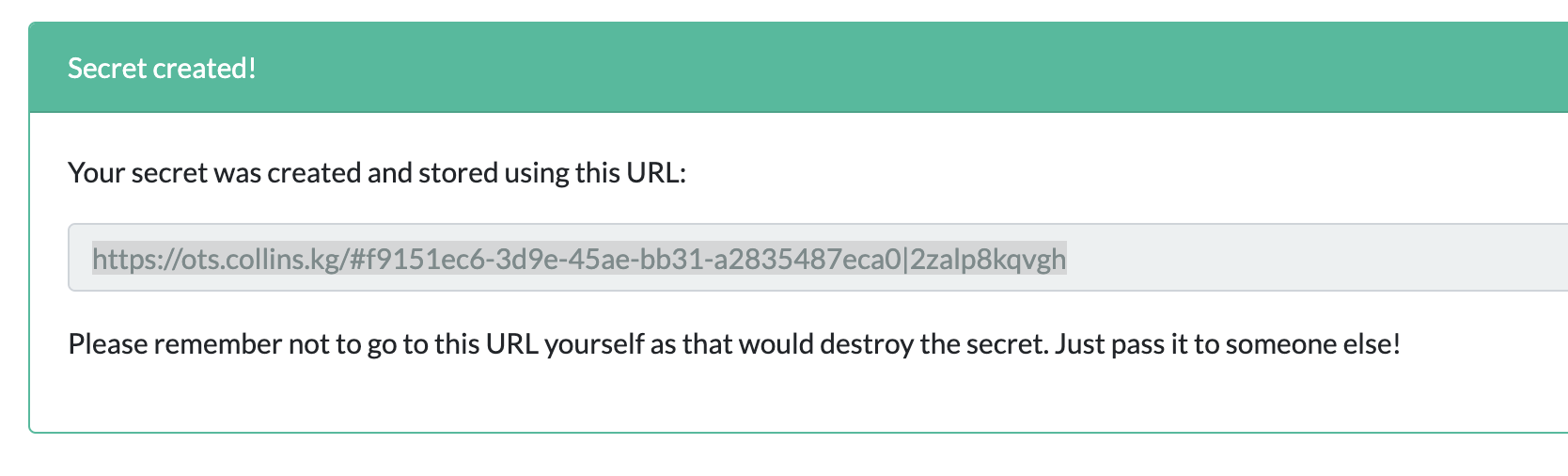Click the "Please remember not to go" warning

click(x=734, y=344)
